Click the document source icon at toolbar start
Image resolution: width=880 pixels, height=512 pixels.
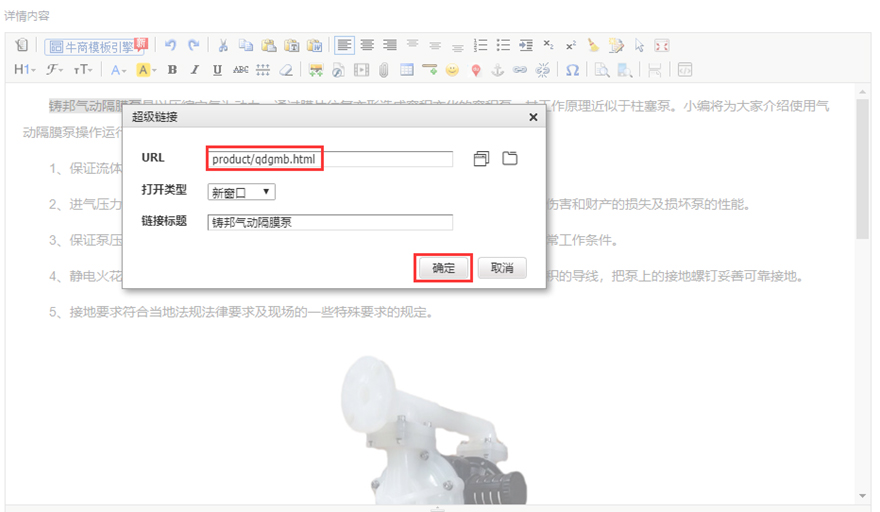pyautogui.click(x=21, y=45)
